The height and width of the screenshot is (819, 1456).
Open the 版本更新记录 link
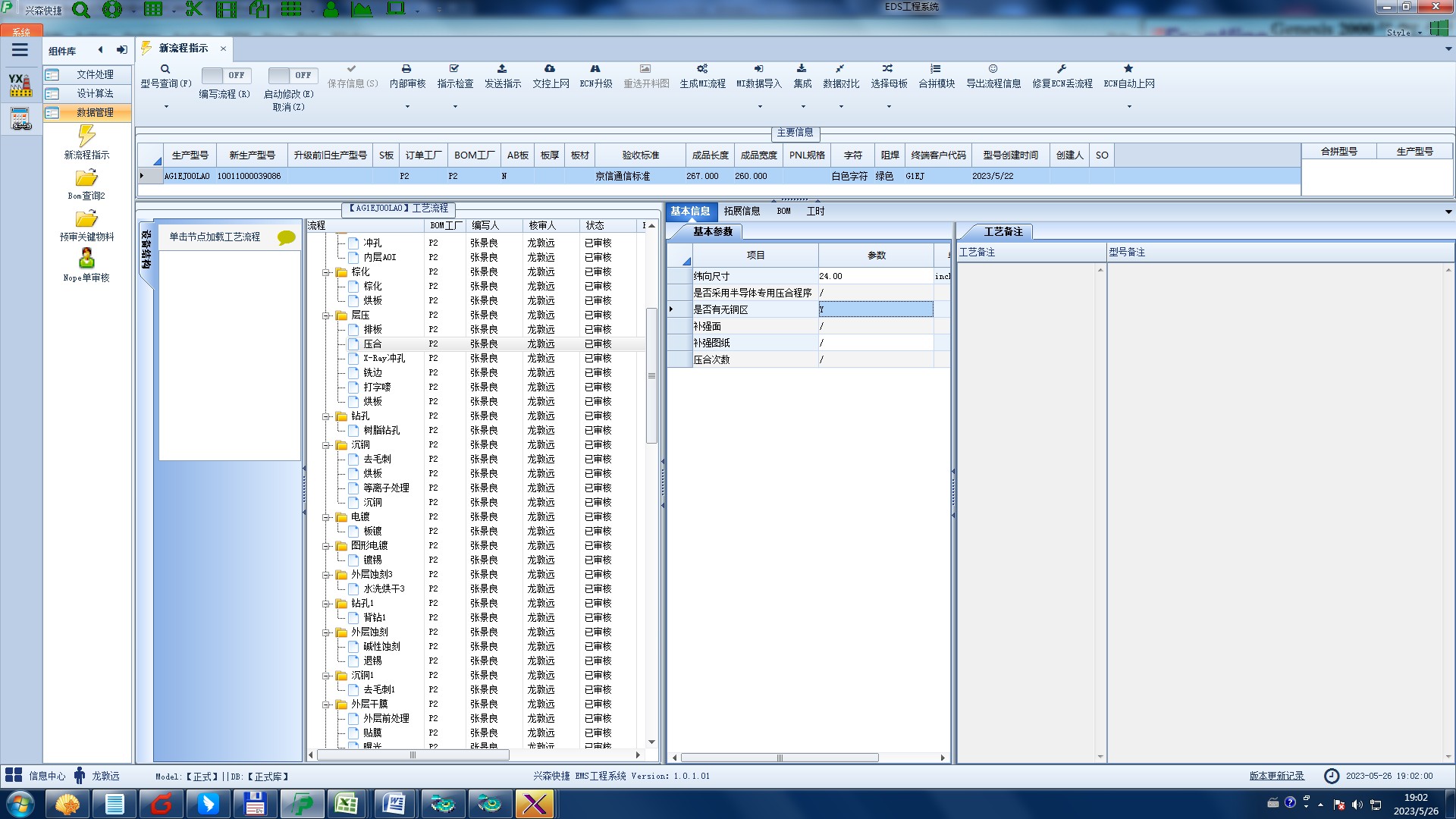tap(1276, 776)
